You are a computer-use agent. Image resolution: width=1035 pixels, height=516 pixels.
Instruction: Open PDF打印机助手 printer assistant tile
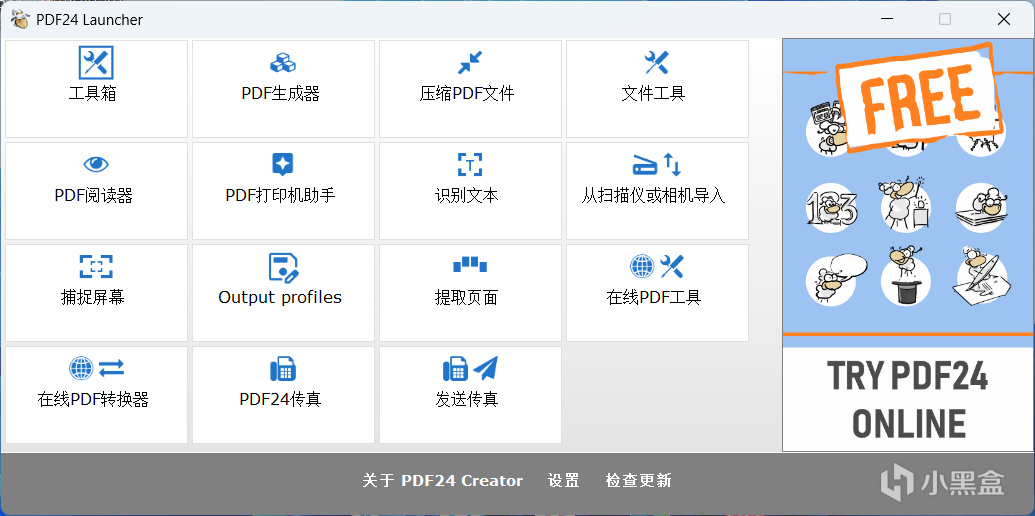coord(283,191)
